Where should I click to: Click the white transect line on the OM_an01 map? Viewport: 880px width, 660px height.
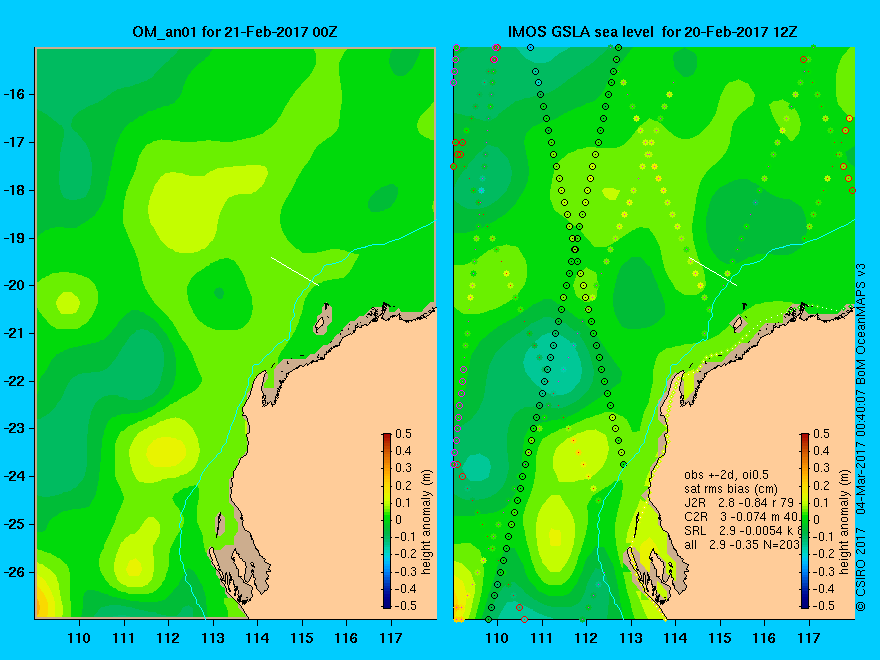tap(295, 272)
